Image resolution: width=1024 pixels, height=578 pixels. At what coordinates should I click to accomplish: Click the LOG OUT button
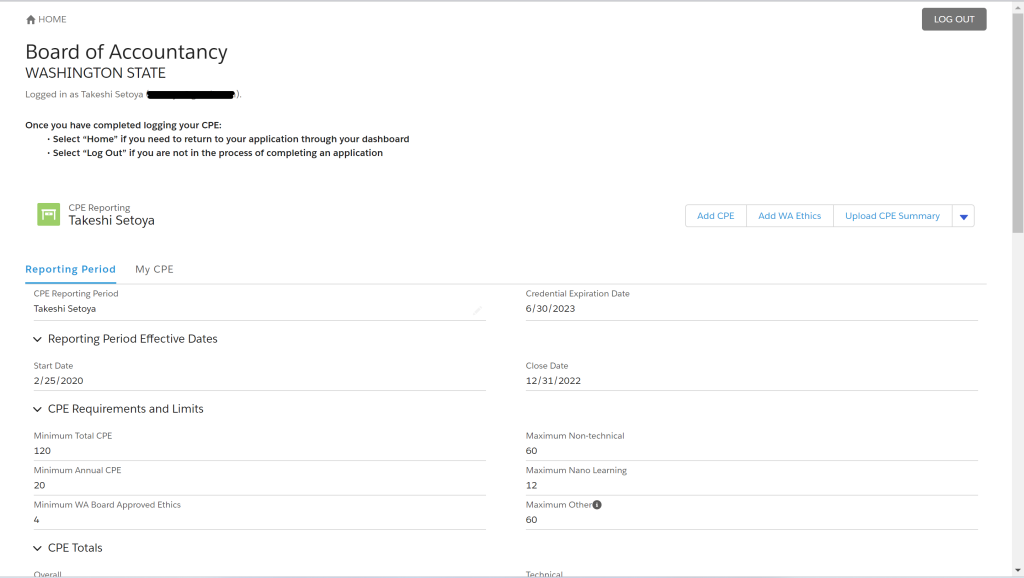click(954, 20)
